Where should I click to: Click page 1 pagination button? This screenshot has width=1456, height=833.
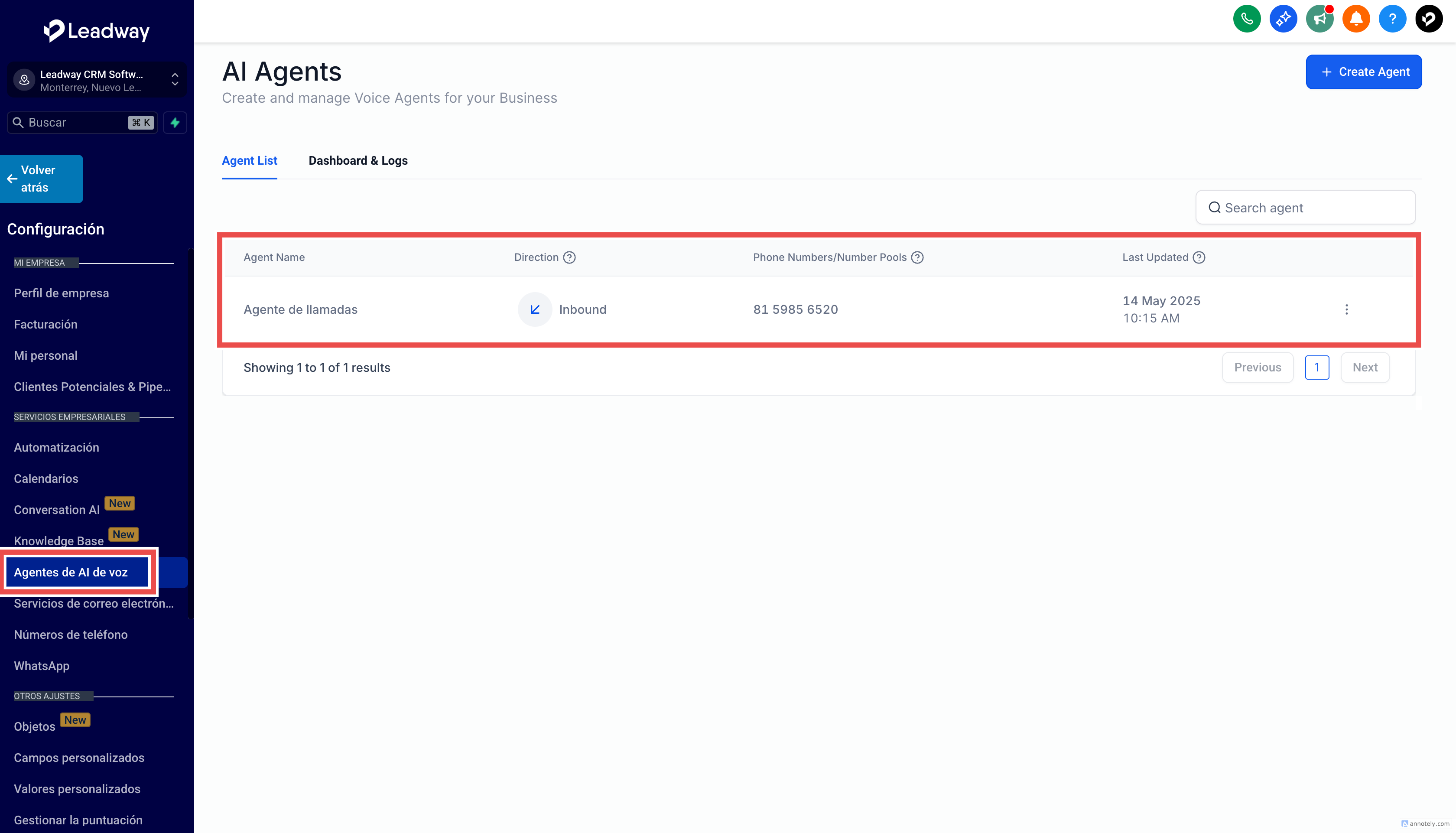(x=1316, y=367)
